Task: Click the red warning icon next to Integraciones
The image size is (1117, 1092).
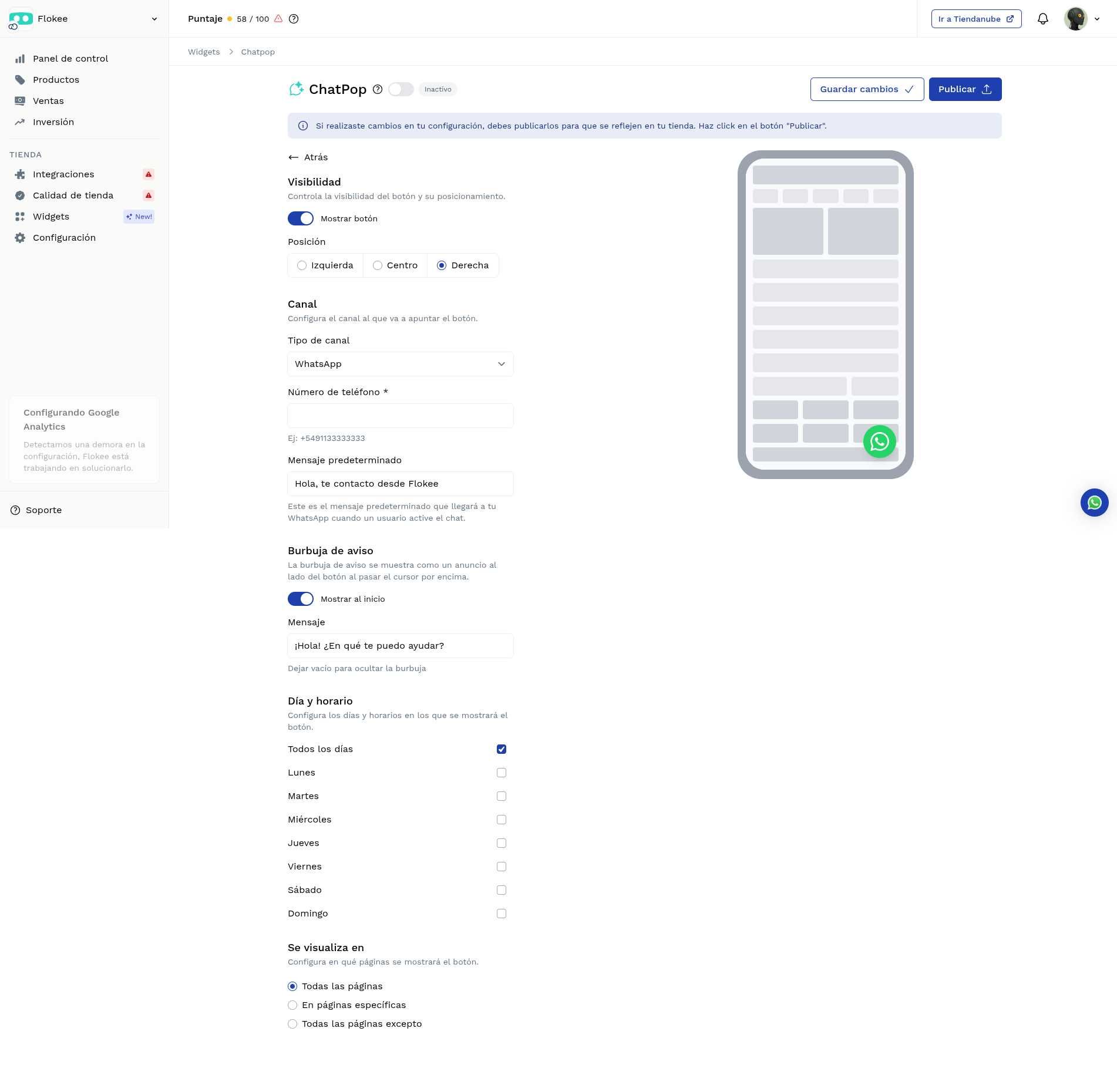Action: [x=149, y=174]
